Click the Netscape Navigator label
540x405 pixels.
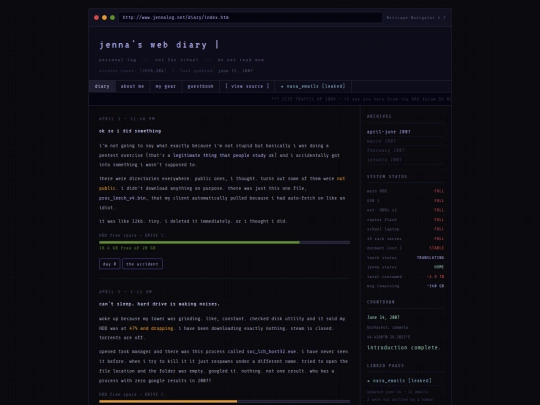point(416,18)
